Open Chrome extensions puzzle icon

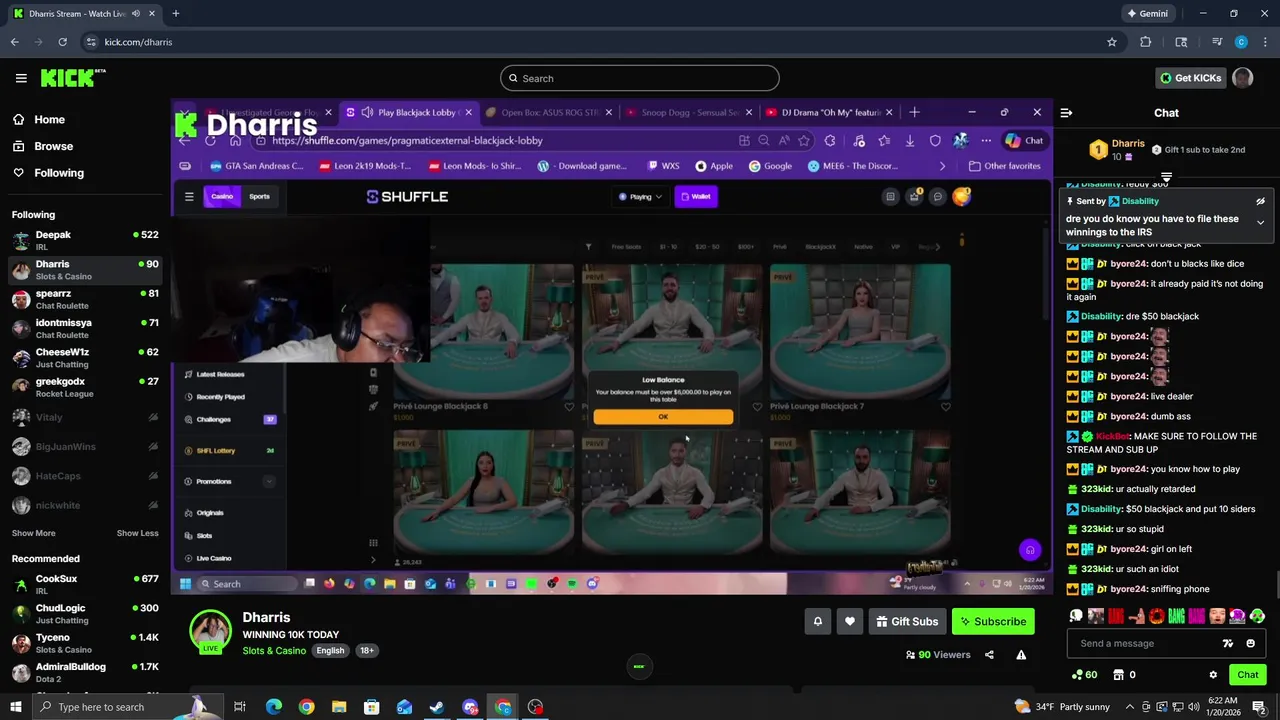click(x=1146, y=42)
